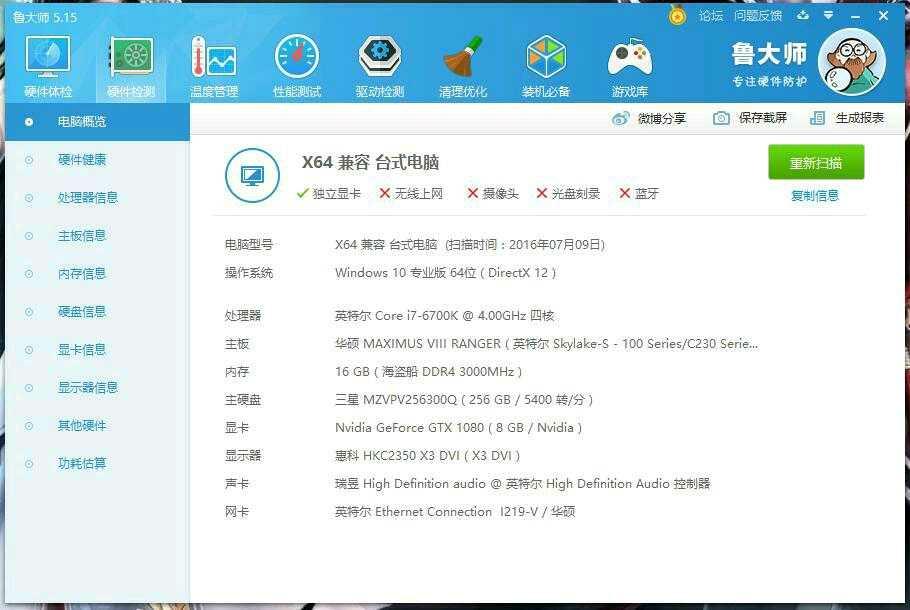Click heading X64 兼容 台式电脑
This screenshot has width=910, height=610.
(370, 163)
